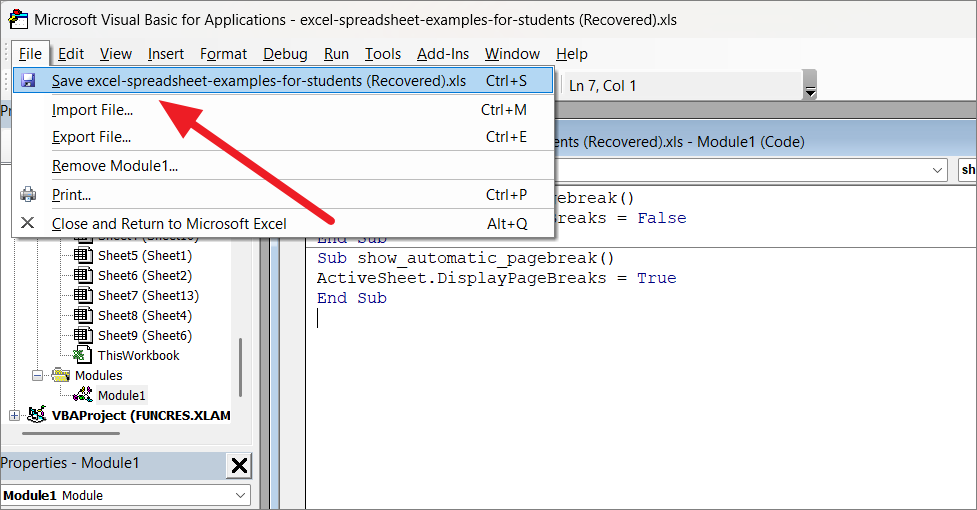Image resolution: width=977 pixels, height=510 pixels.
Task: Select VBAProject (FUNCRES.XLAM) in tree
Action: (x=141, y=415)
